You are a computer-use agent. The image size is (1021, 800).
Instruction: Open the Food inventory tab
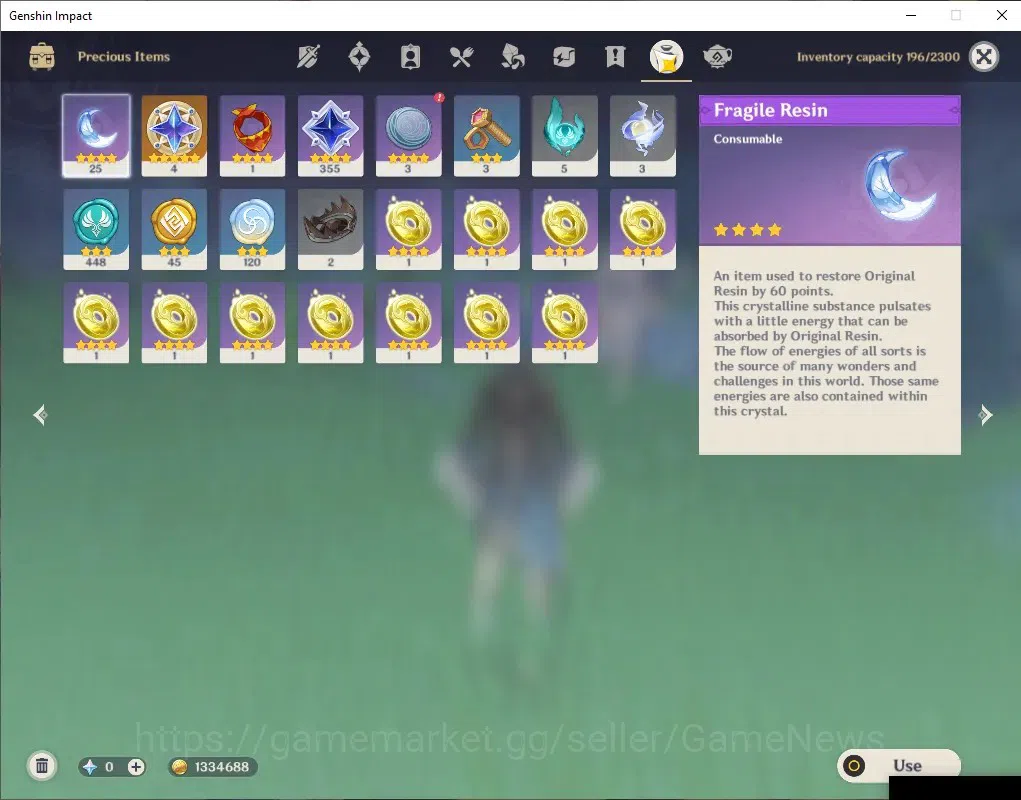[x=461, y=57]
